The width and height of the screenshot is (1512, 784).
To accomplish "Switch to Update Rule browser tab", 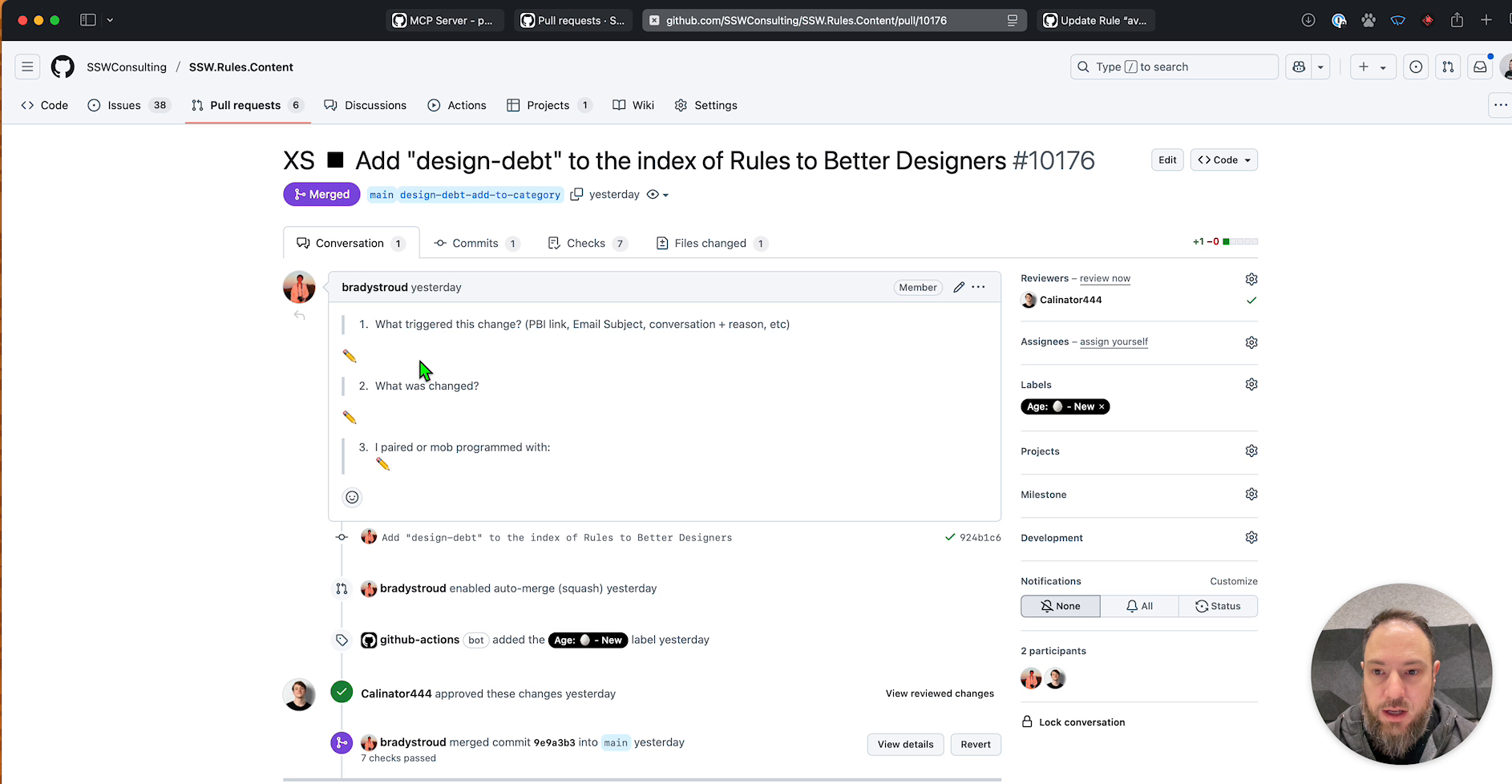I will [1096, 20].
